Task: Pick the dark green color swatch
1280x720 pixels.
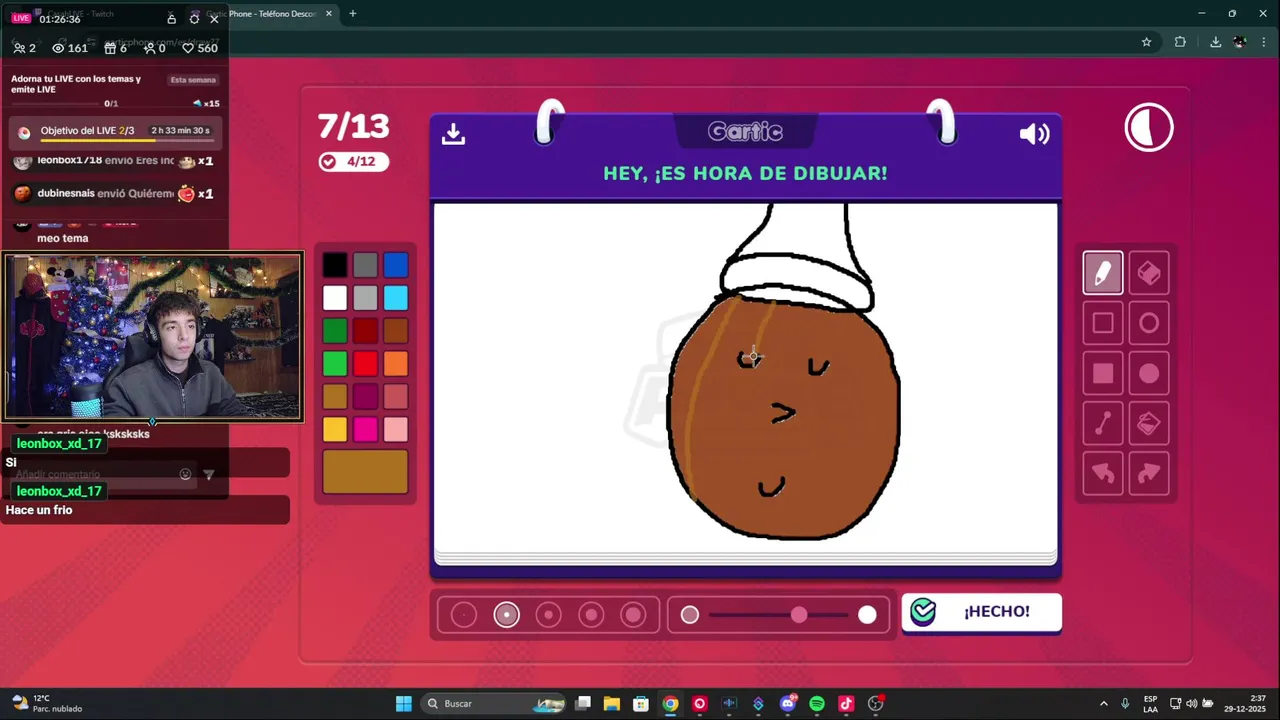Action: (335, 331)
